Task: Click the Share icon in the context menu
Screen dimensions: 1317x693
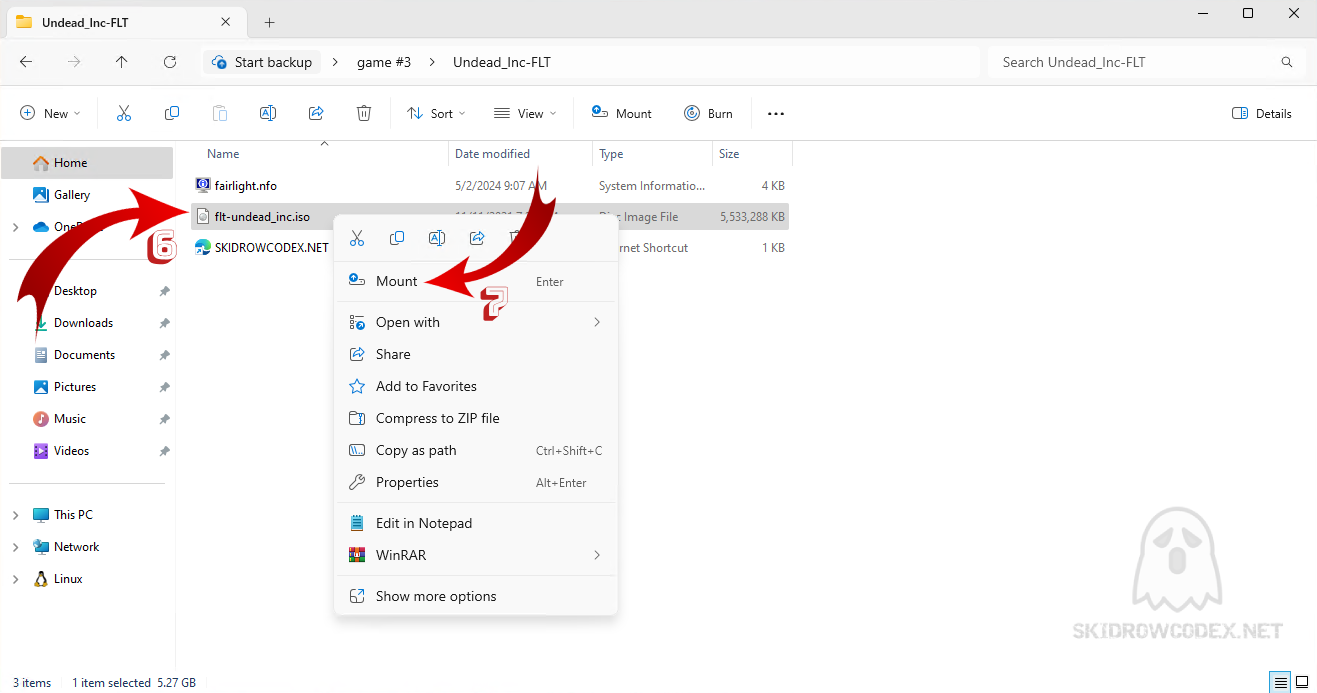Action: click(477, 238)
